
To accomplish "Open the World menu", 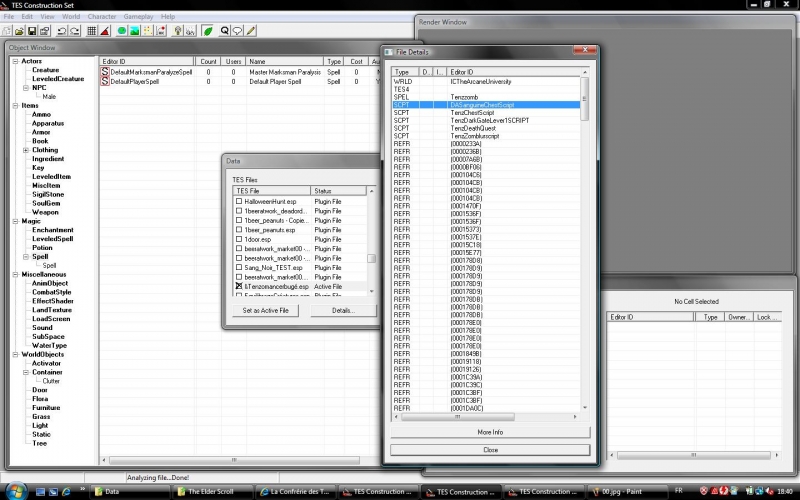I will [71, 16].
